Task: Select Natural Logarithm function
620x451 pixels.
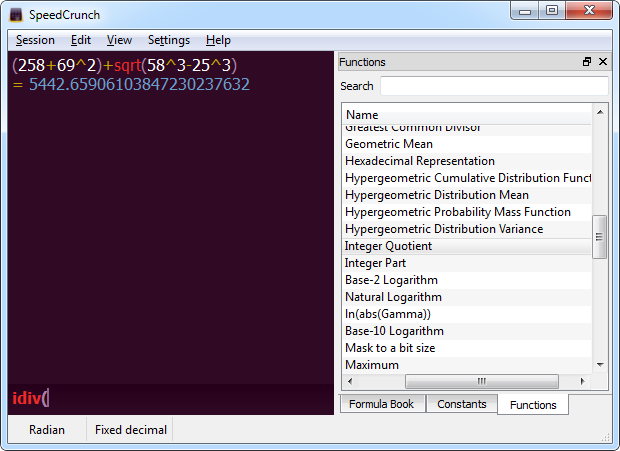Action: point(467,297)
